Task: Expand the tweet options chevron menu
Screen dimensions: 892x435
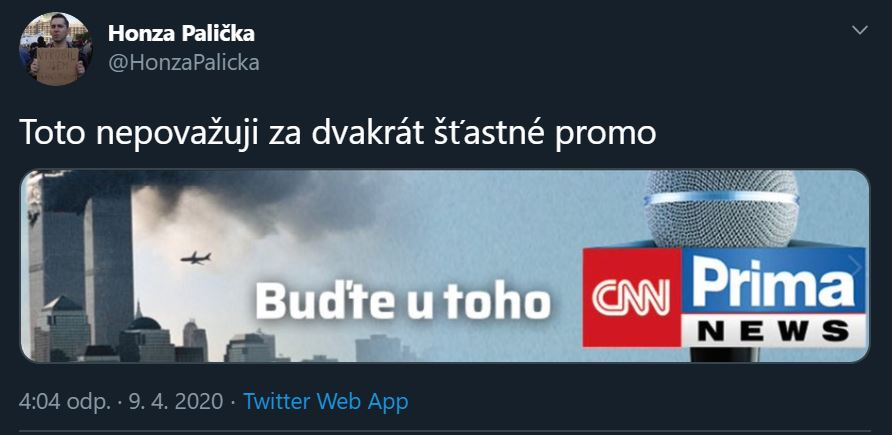Action: pos(860,30)
